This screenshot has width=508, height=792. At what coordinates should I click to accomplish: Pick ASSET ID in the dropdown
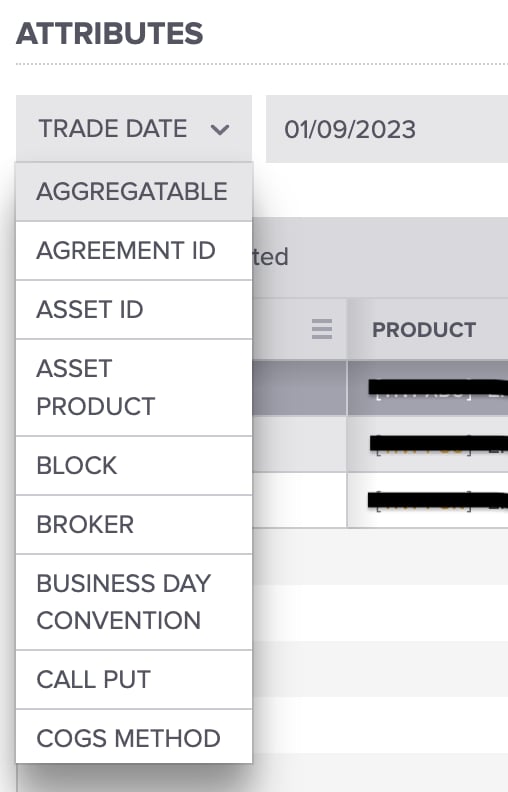coord(134,310)
